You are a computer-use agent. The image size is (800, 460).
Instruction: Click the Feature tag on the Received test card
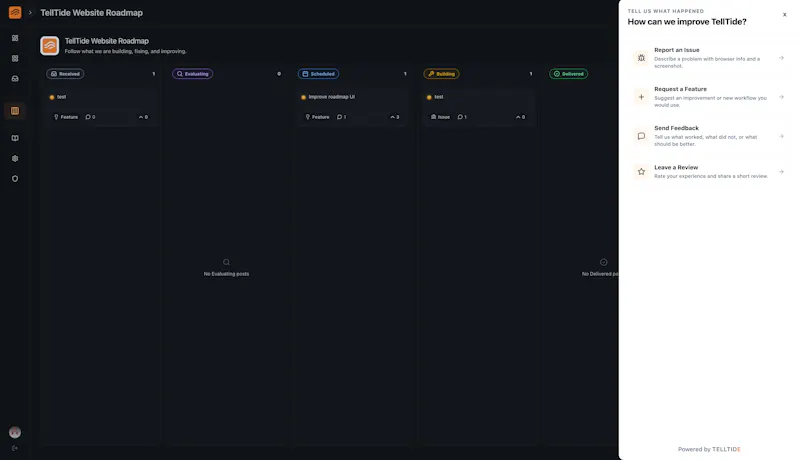tap(66, 117)
